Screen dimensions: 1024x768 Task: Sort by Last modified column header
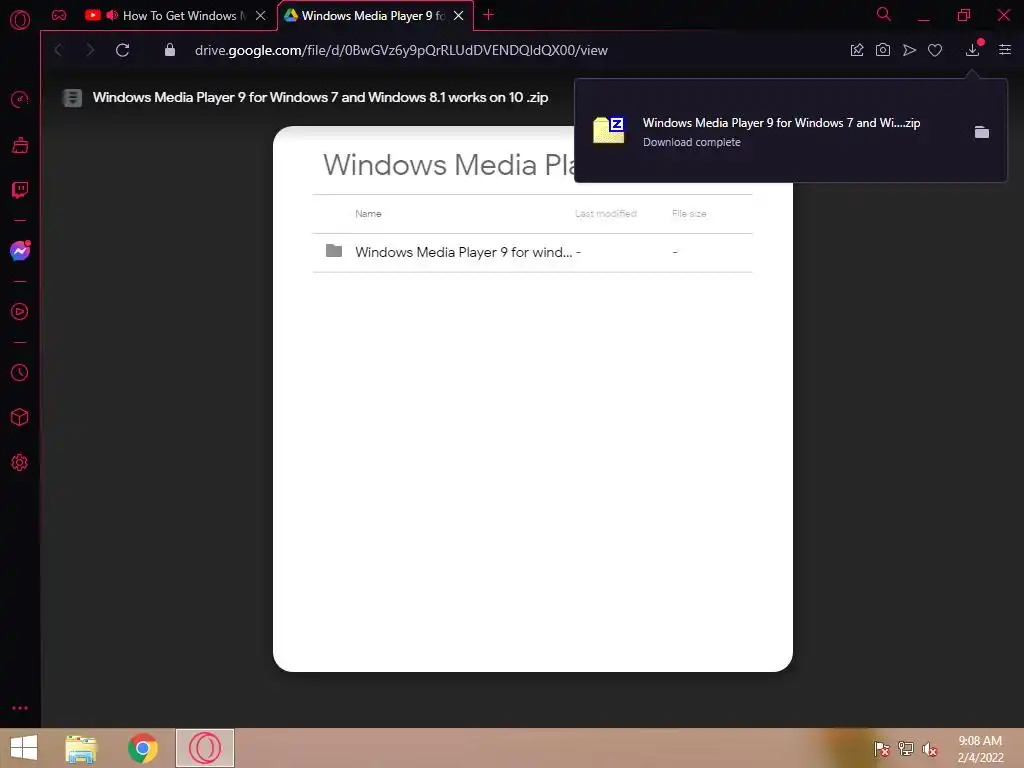click(605, 214)
